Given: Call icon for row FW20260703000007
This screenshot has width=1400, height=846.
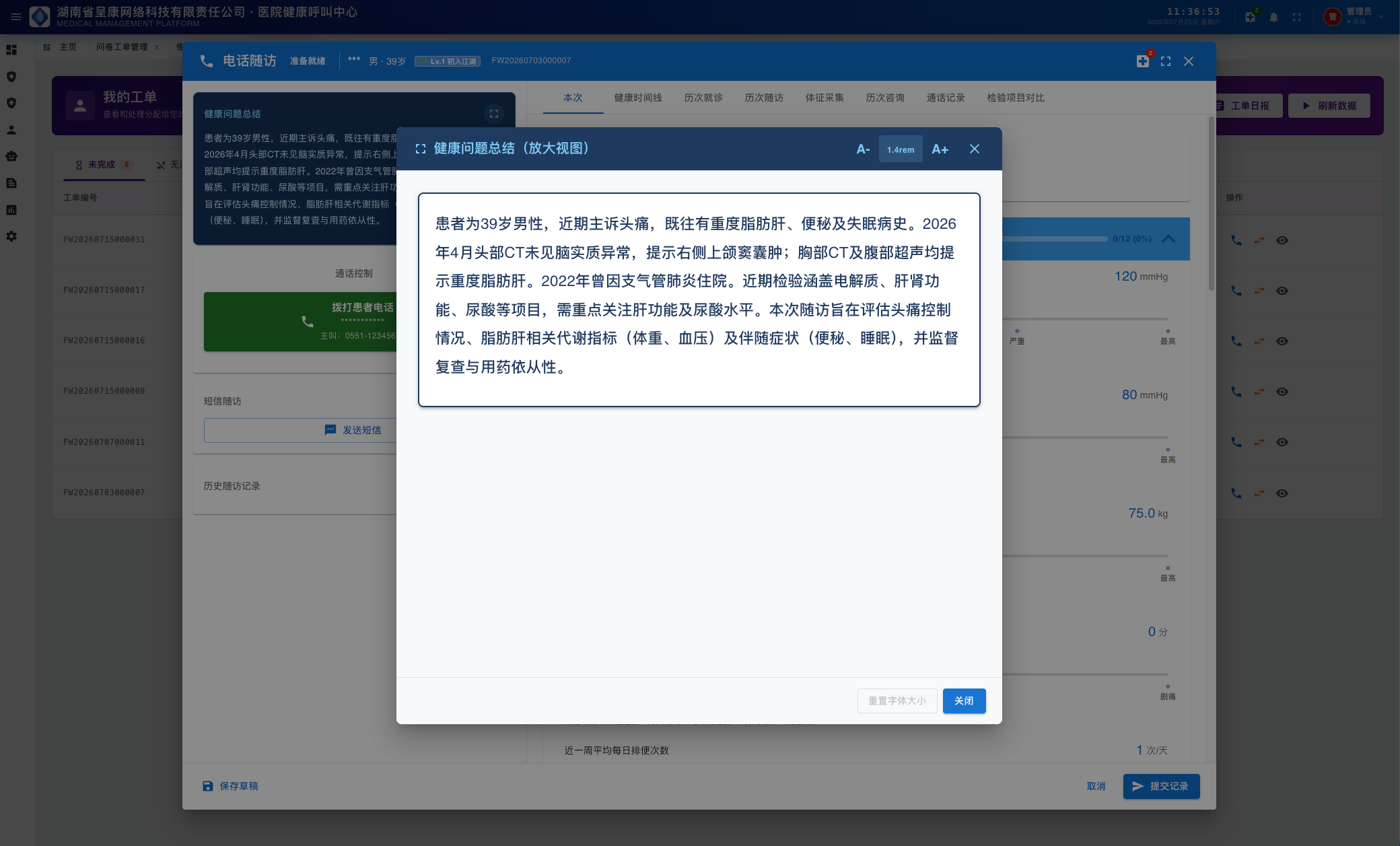Looking at the screenshot, I should [1236, 493].
